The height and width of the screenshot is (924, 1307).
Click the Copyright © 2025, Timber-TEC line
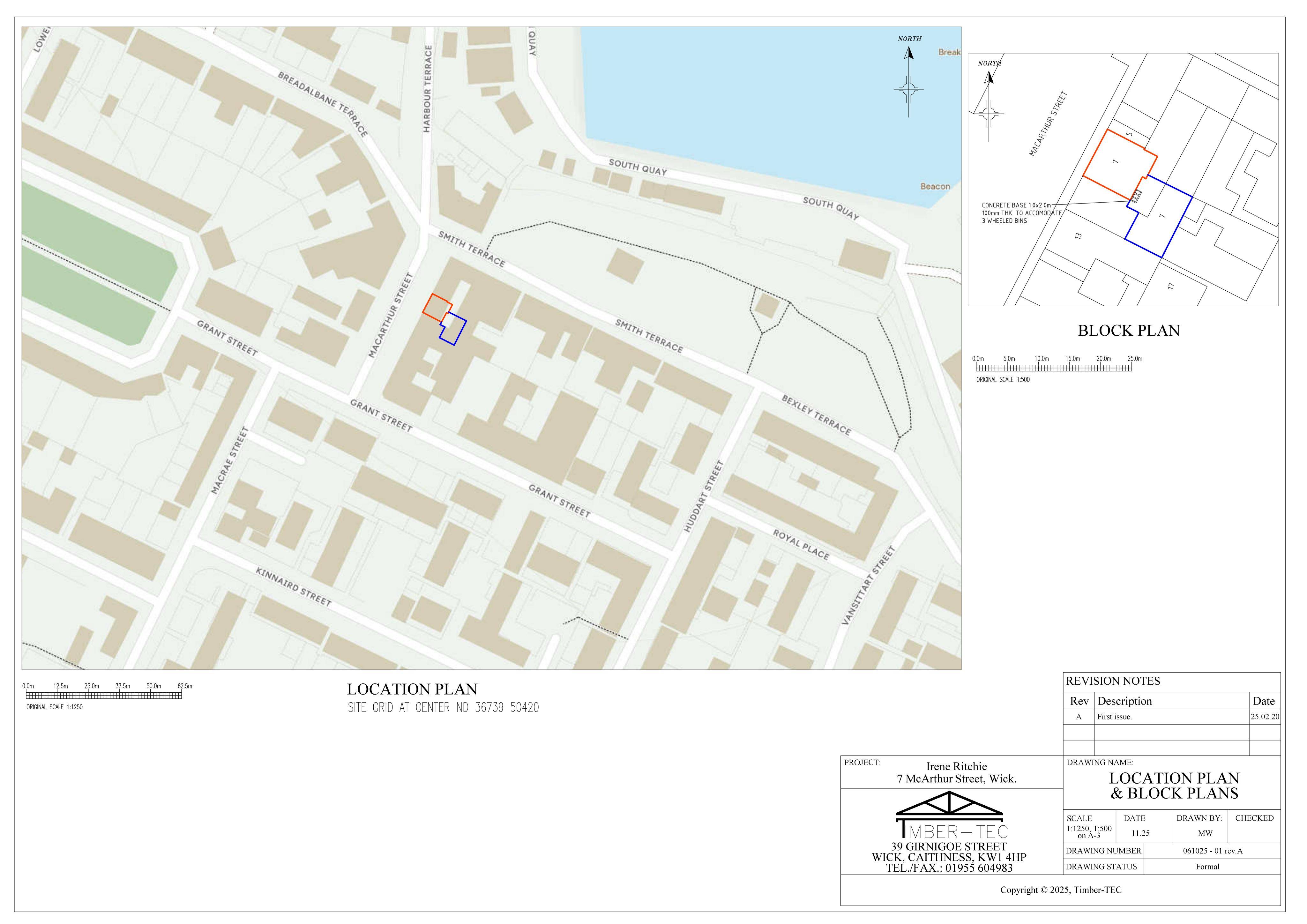[1061, 890]
